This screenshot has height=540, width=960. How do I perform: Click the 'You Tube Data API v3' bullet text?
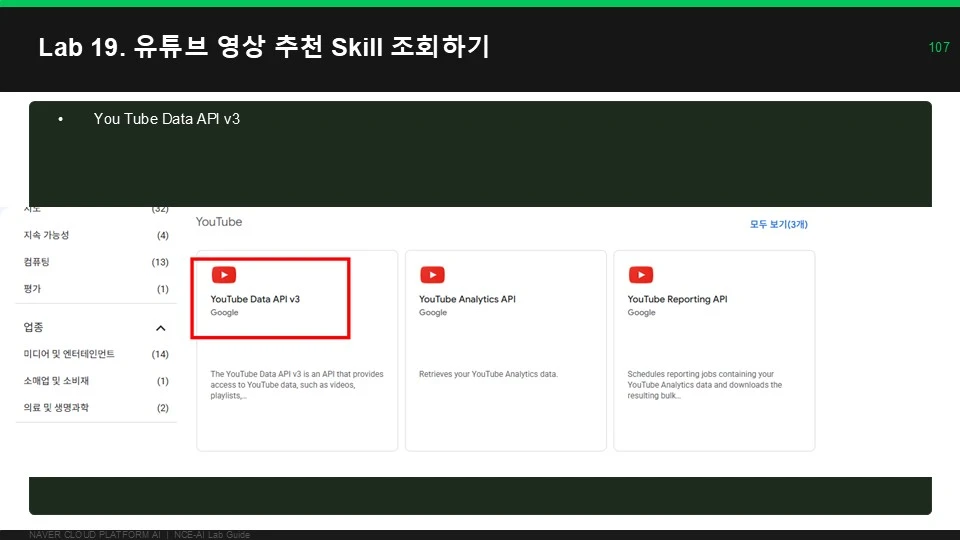pos(167,119)
